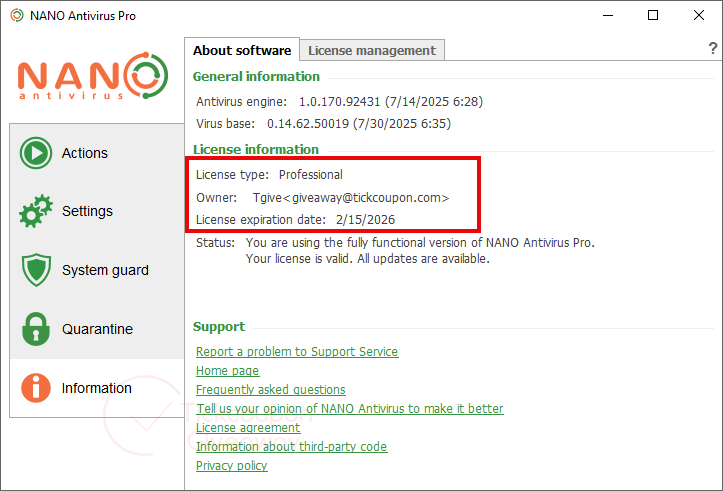Click the gears Settings icon
Screen dimensions: 723x491
pos(36,211)
